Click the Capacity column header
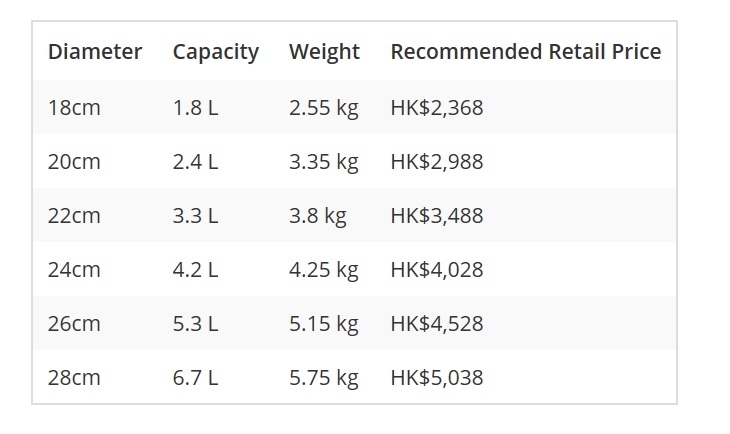Viewport: 730px width, 434px height. coord(216,52)
